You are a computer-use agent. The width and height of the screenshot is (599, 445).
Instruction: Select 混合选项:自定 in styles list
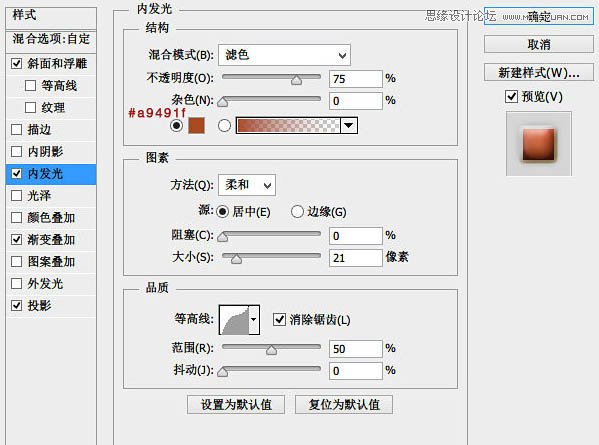pyautogui.click(x=51, y=39)
